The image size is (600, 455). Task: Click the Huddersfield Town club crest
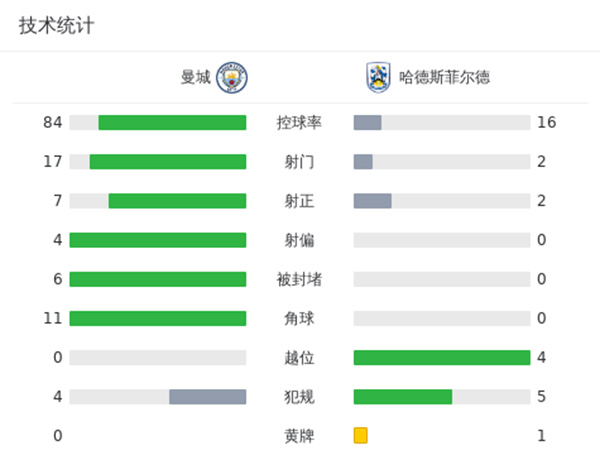pos(377,77)
